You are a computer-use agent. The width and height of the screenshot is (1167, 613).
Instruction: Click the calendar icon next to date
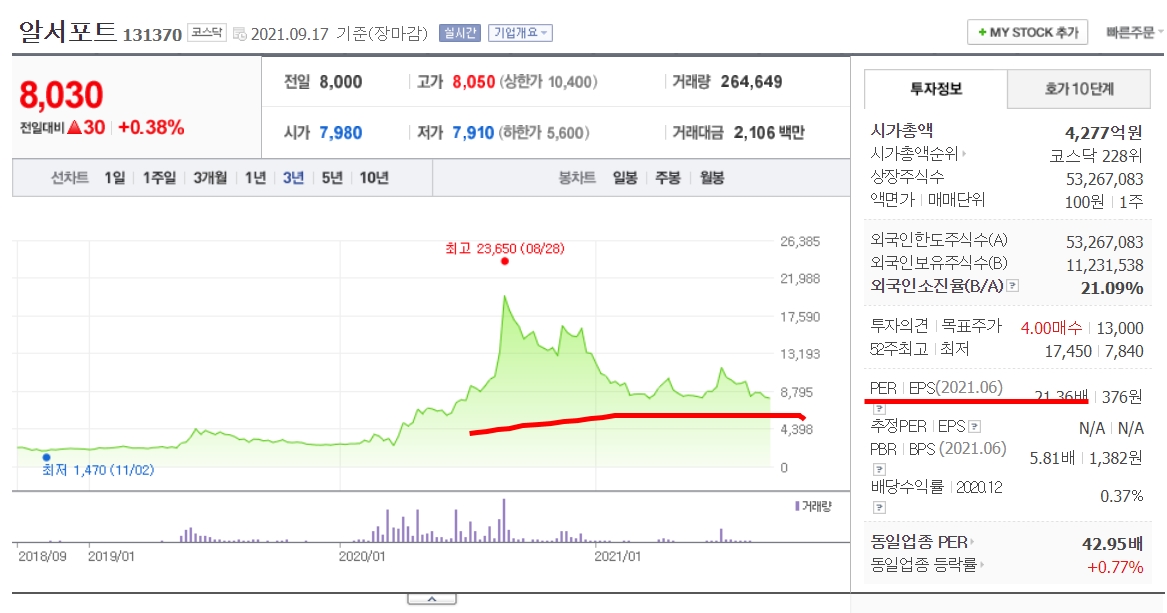[240, 33]
